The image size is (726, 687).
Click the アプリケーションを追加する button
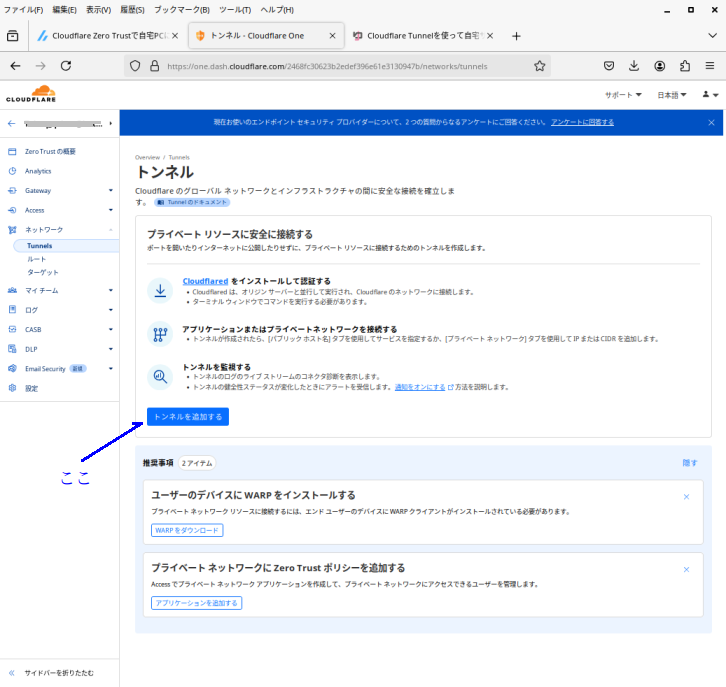pos(196,603)
